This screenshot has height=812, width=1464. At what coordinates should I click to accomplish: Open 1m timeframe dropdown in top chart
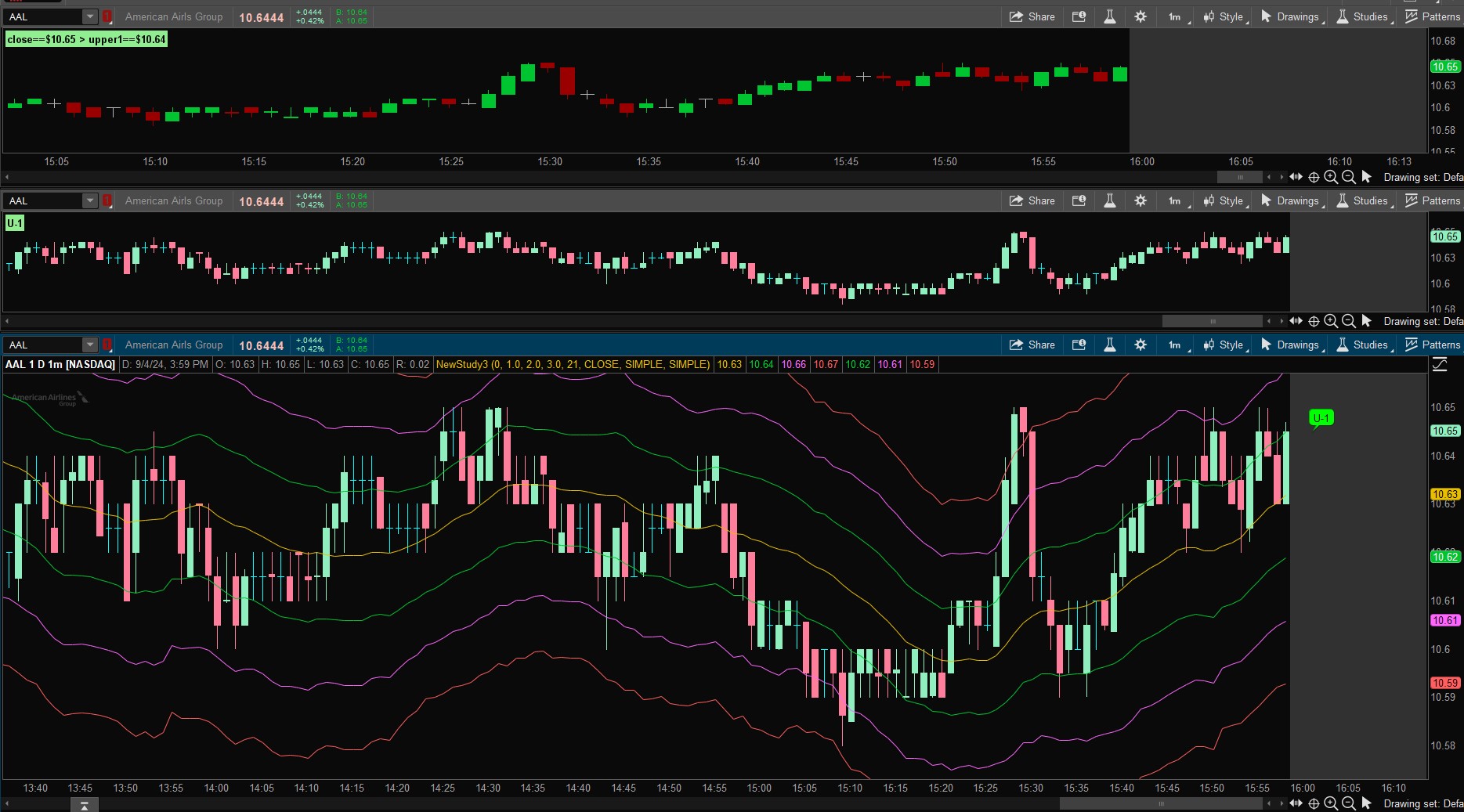click(1178, 16)
